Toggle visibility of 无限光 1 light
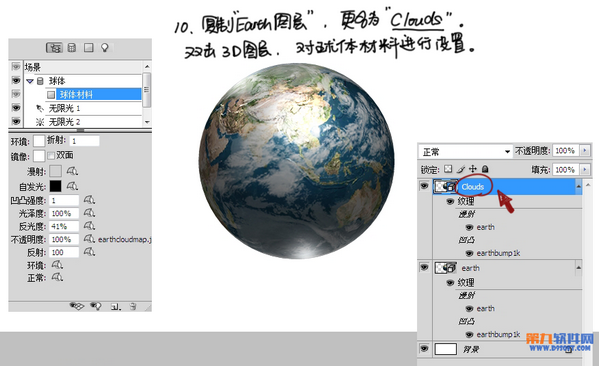The image size is (599, 366). [x=16, y=108]
